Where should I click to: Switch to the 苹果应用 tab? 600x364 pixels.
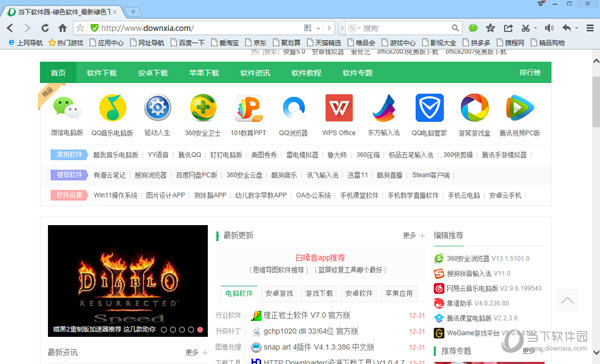pyautogui.click(x=399, y=293)
